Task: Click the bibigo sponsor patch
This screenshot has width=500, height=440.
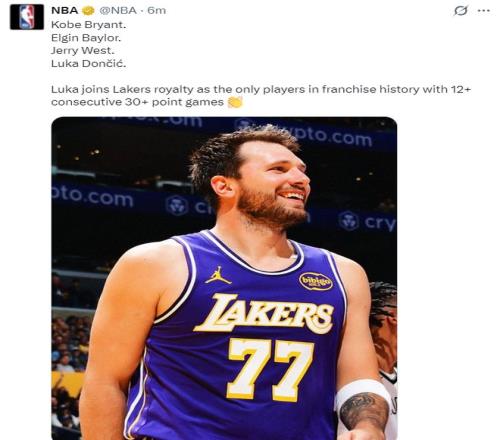Action: (316, 281)
